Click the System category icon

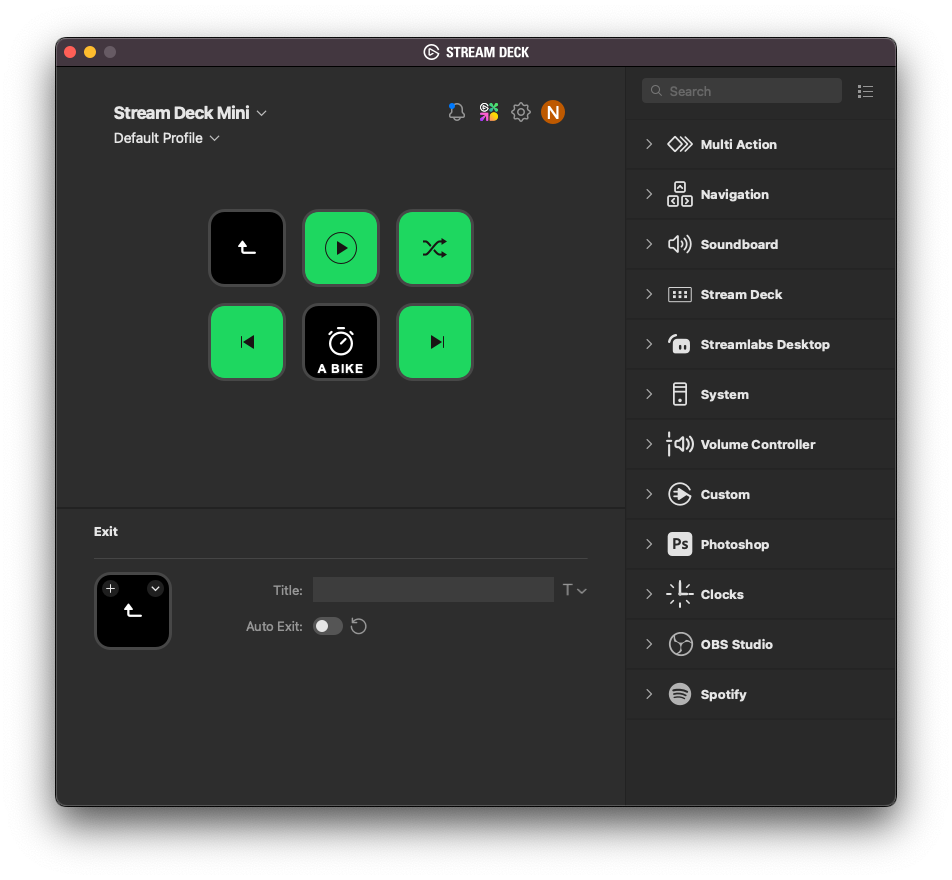click(679, 394)
